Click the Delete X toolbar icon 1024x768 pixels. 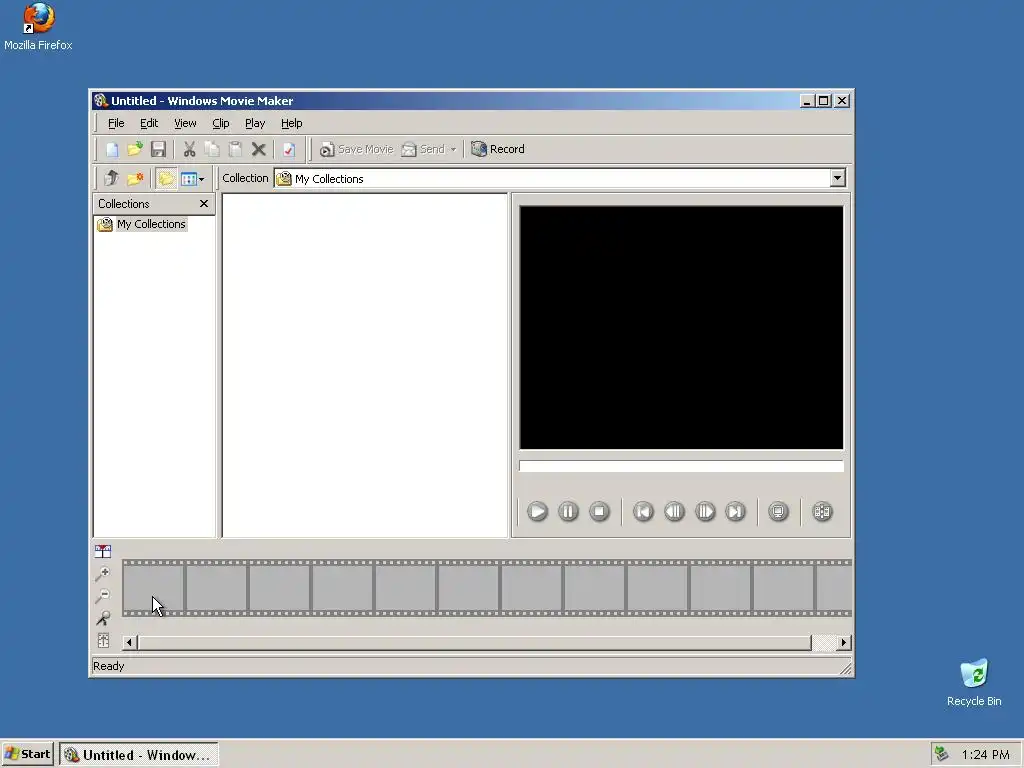click(259, 150)
